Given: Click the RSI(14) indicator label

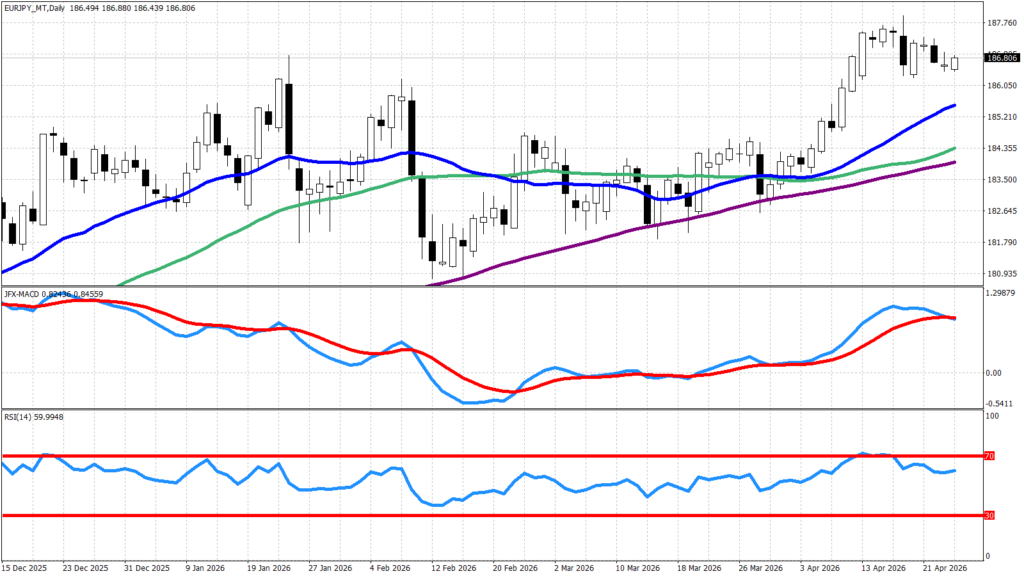Looking at the screenshot, I should (22, 415).
